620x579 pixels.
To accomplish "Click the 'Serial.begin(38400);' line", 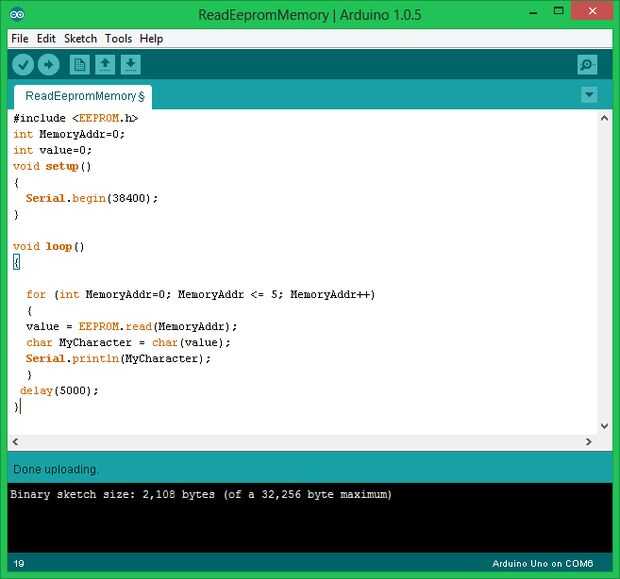I will [x=92, y=198].
